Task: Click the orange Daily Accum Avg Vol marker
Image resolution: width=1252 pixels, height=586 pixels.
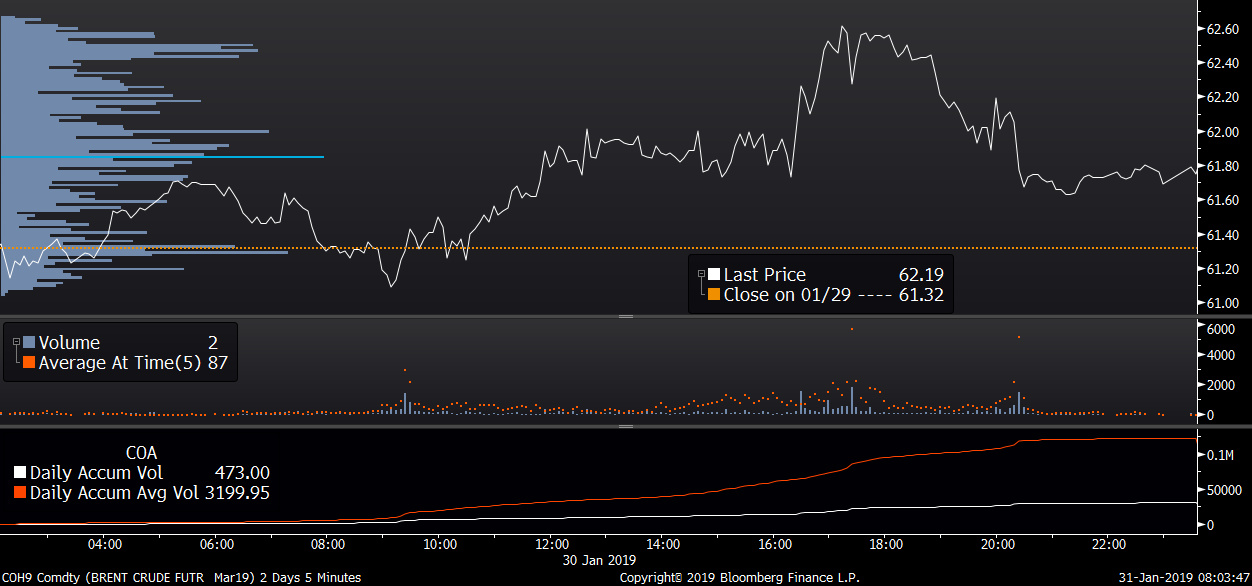Action: pyautogui.click(x=20, y=493)
